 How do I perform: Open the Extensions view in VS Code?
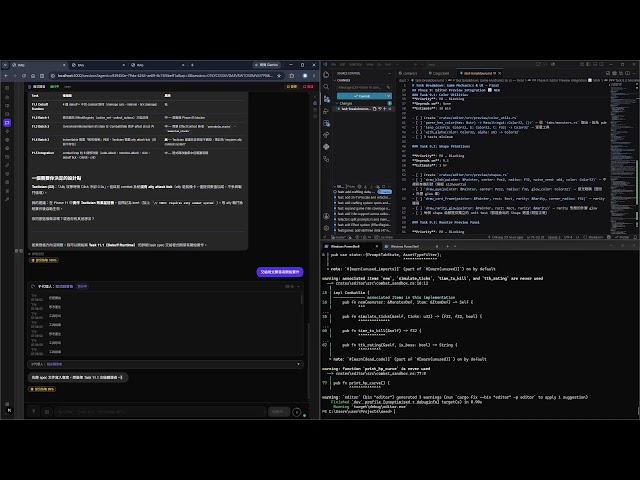[x=326, y=123]
